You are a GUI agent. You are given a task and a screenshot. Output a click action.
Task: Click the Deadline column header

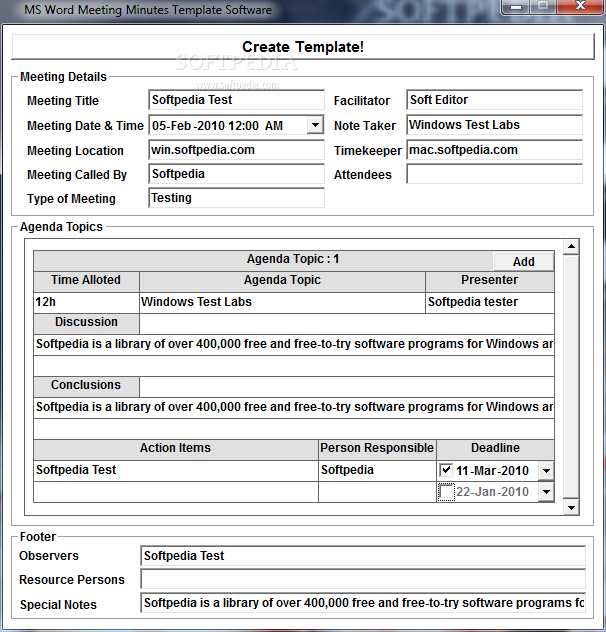[495, 449]
